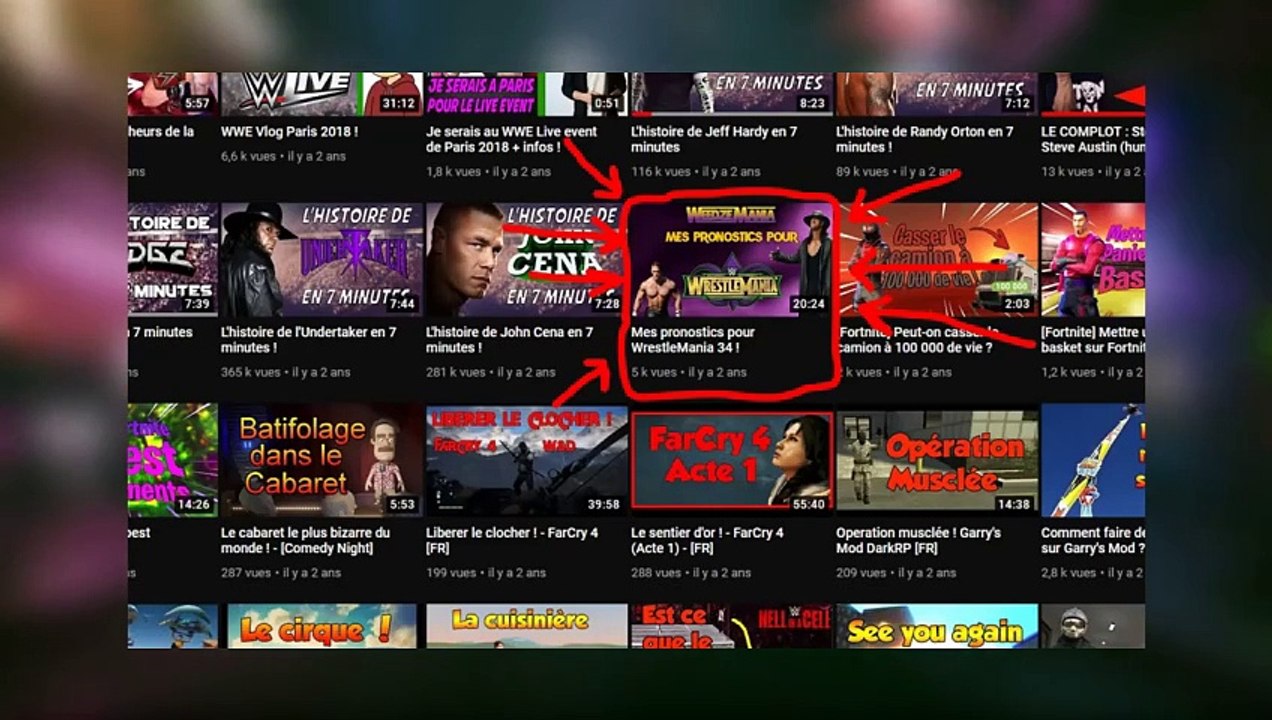The width and height of the screenshot is (1272, 720).
Task: Open "L'histoire de John Cena en 7 minutes" title
Action: coord(509,340)
